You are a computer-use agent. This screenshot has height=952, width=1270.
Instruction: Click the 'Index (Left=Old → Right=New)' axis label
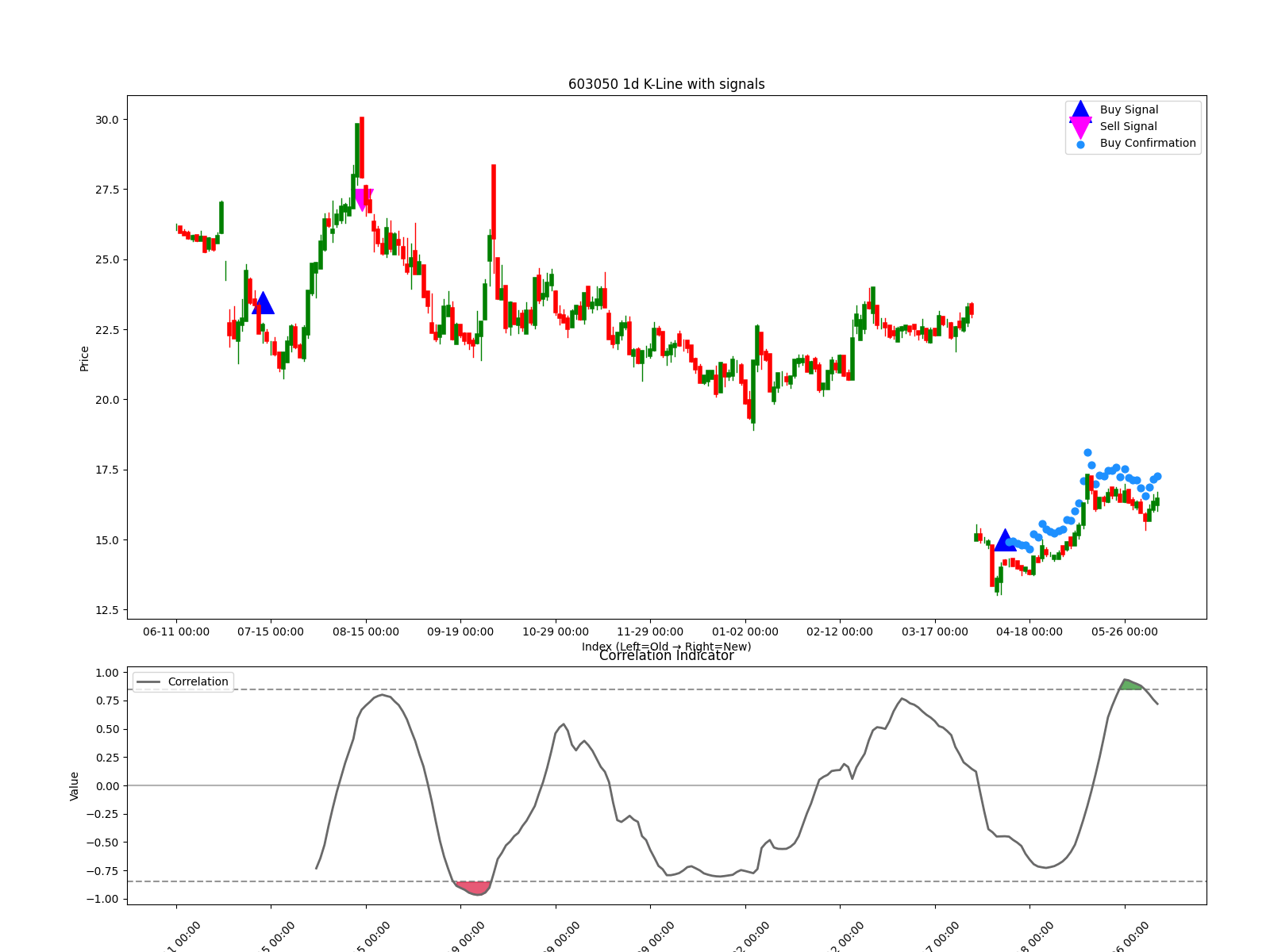point(667,647)
